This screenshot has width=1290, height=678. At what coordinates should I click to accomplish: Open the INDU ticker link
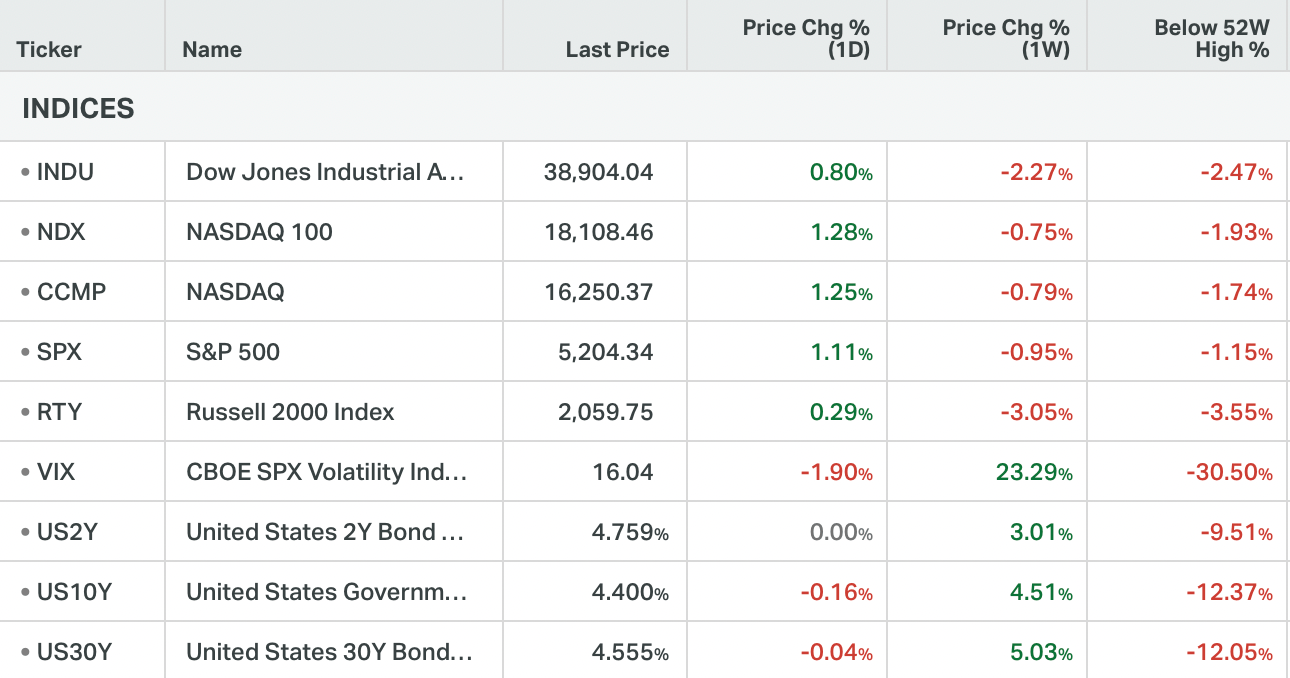pyautogui.click(x=65, y=172)
